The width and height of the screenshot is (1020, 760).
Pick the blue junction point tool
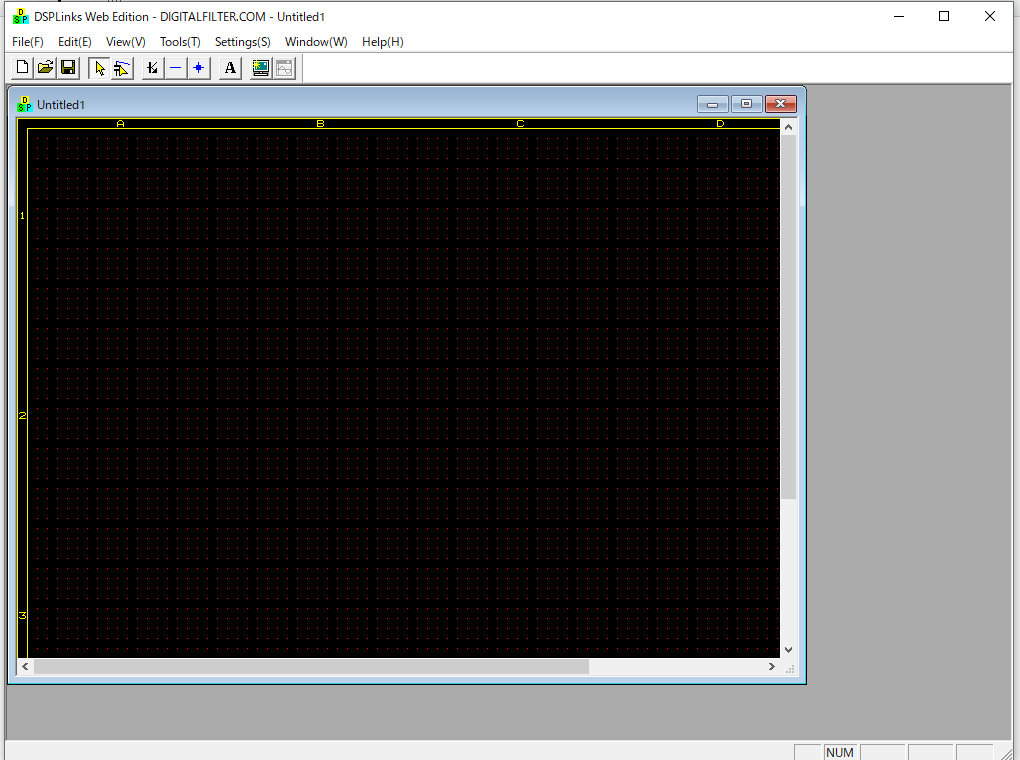(x=198, y=68)
